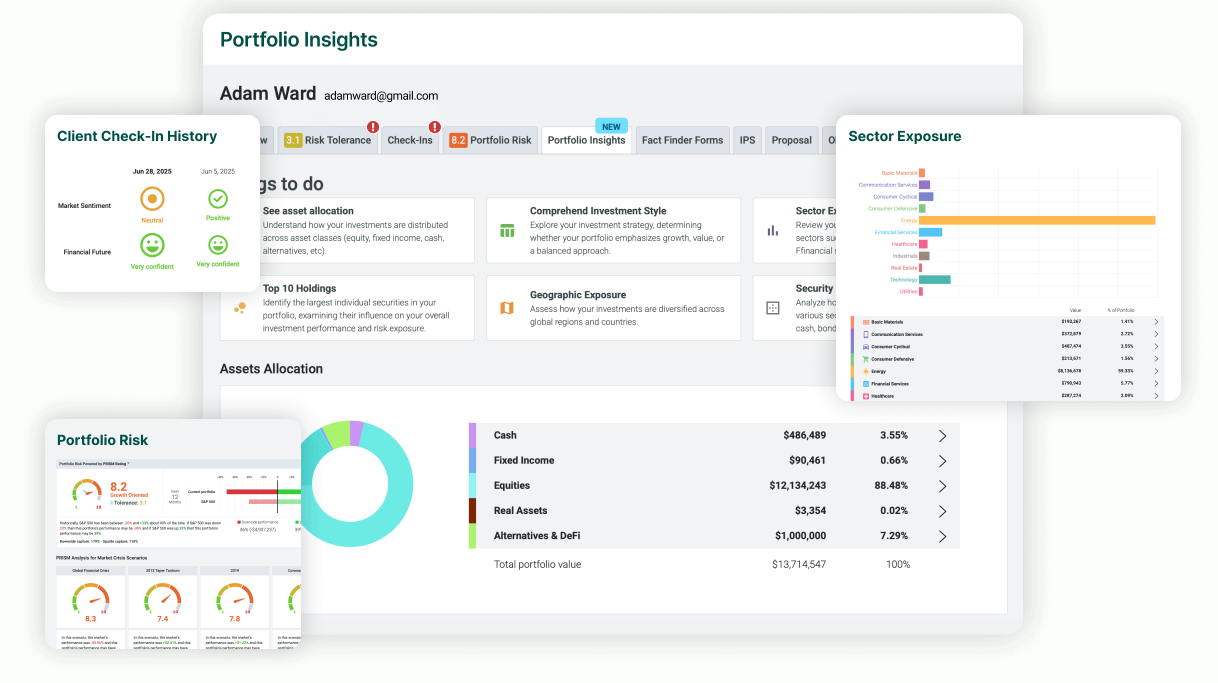This screenshot has height=683, width=1218.
Task: Open the Geographic Exposure card
Action: 614,308
